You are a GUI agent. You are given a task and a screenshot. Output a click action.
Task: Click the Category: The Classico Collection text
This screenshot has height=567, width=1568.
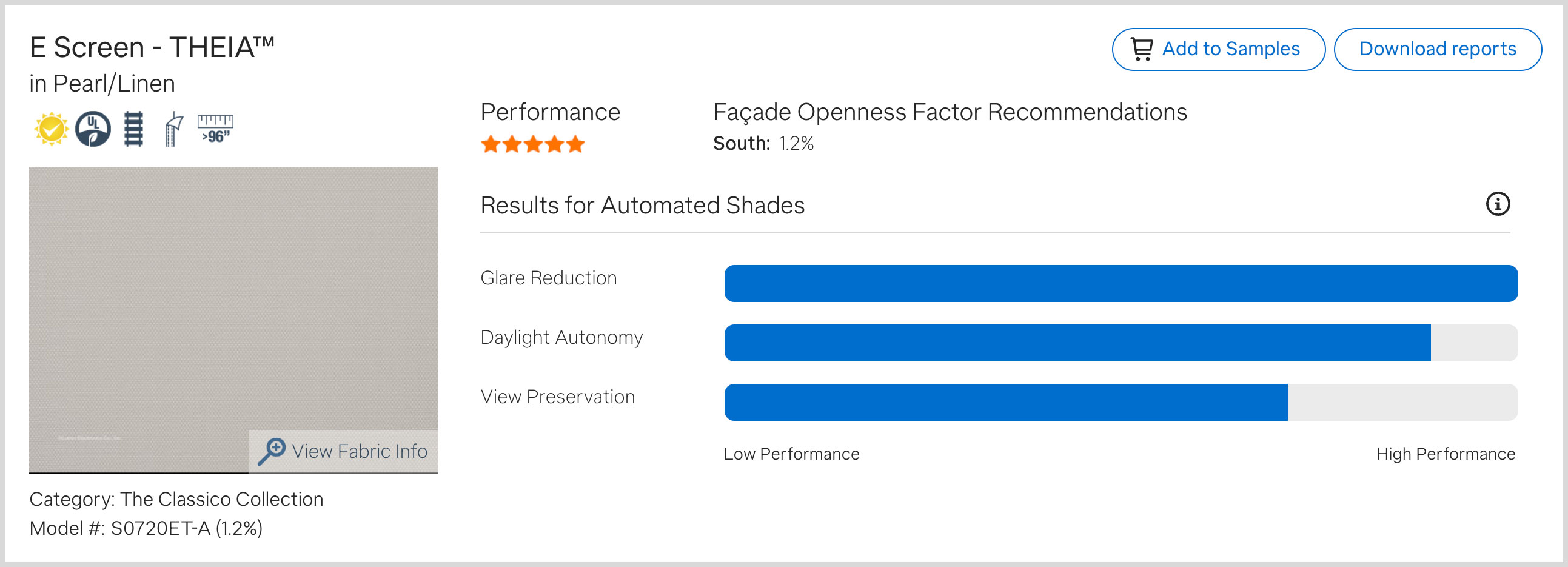click(176, 499)
